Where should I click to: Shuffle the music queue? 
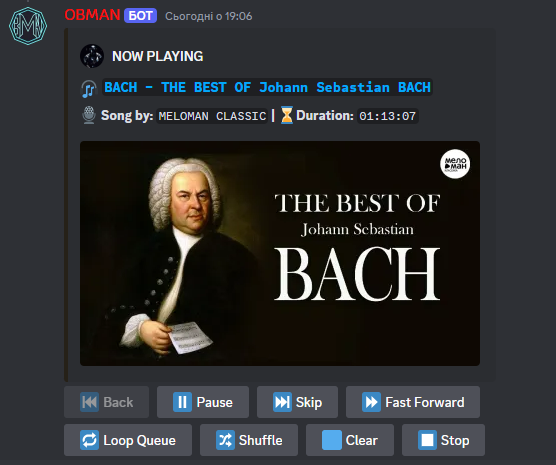point(249,440)
